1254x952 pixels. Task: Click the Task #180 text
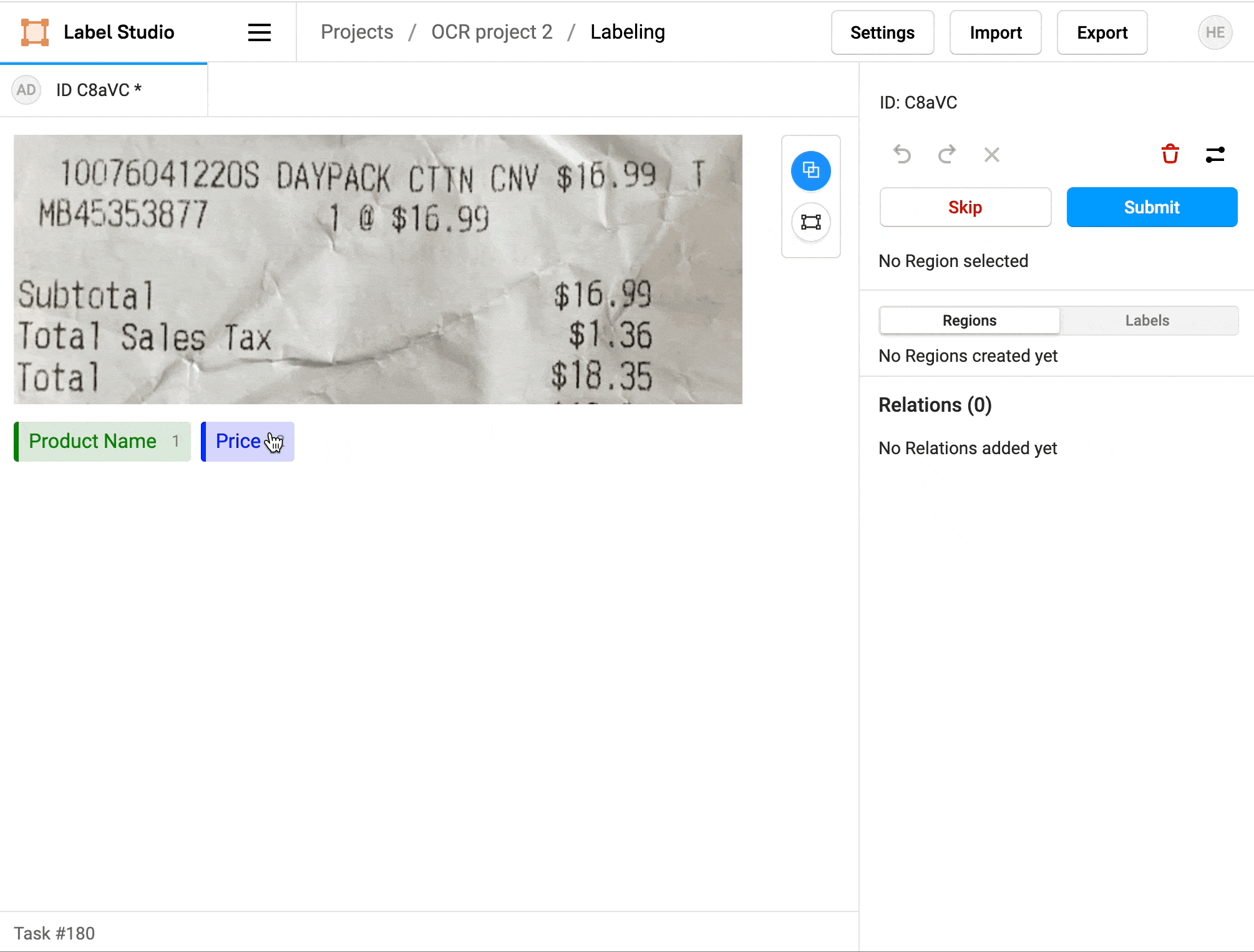click(54, 933)
